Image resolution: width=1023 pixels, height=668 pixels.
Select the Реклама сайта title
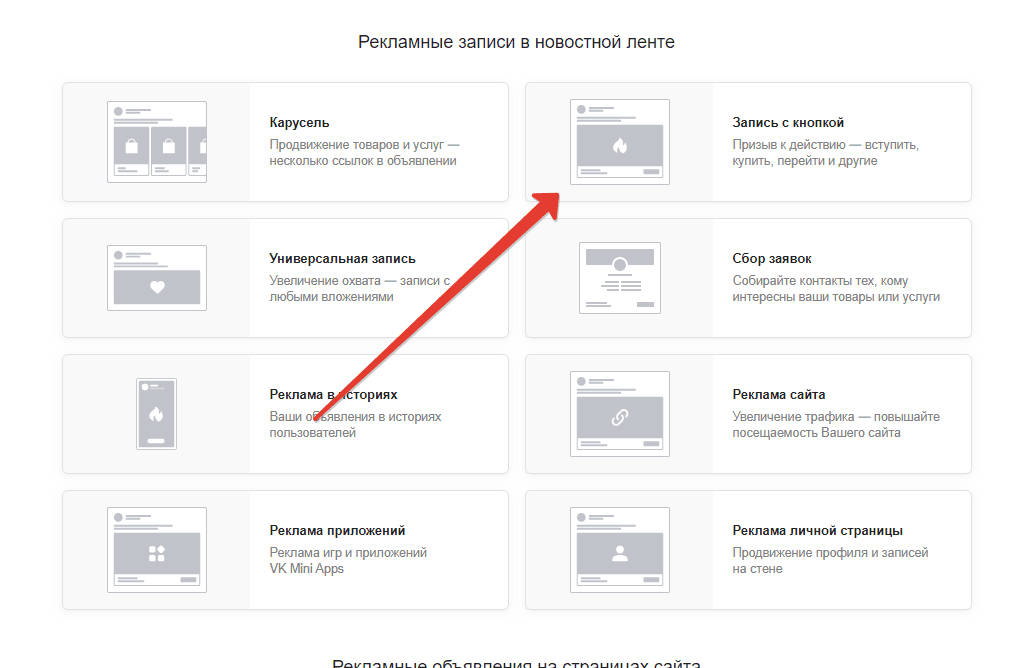[779, 395]
